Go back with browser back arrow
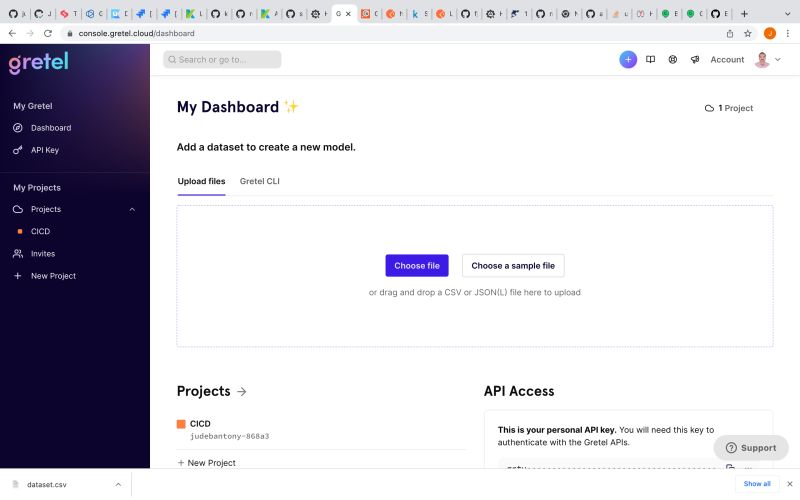Viewport: 800px width, 500px height. pos(12,33)
